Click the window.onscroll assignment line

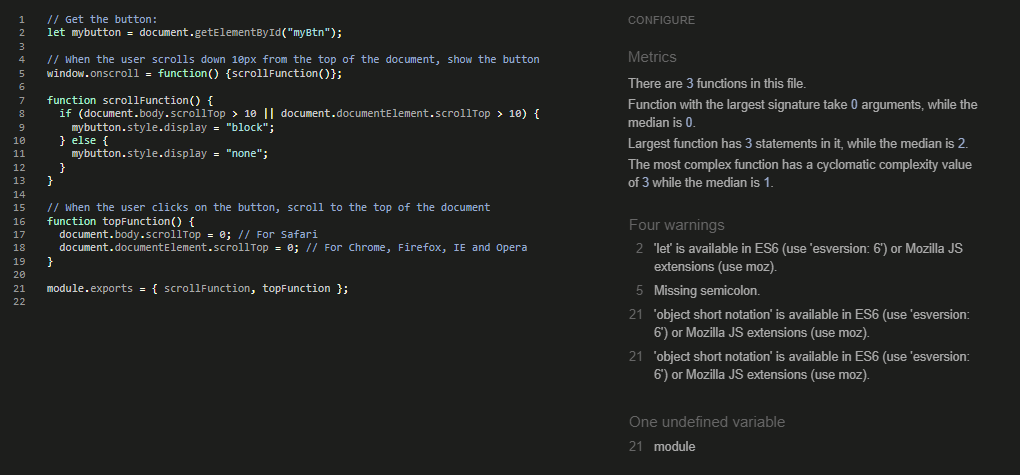coord(195,74)
